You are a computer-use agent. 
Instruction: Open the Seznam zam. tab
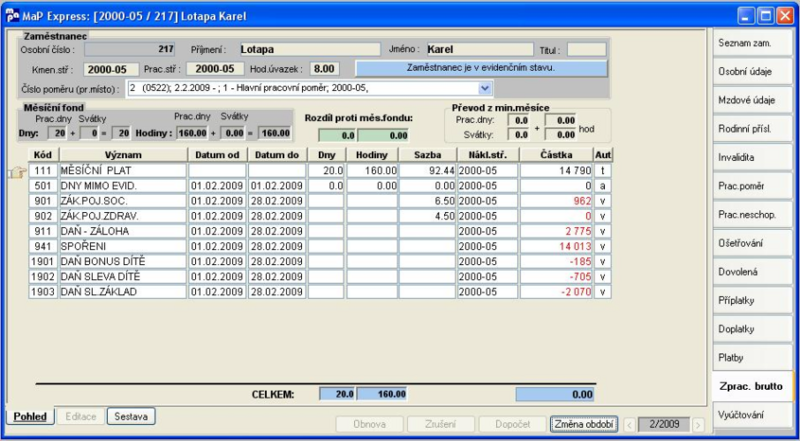tap(753, 43)
